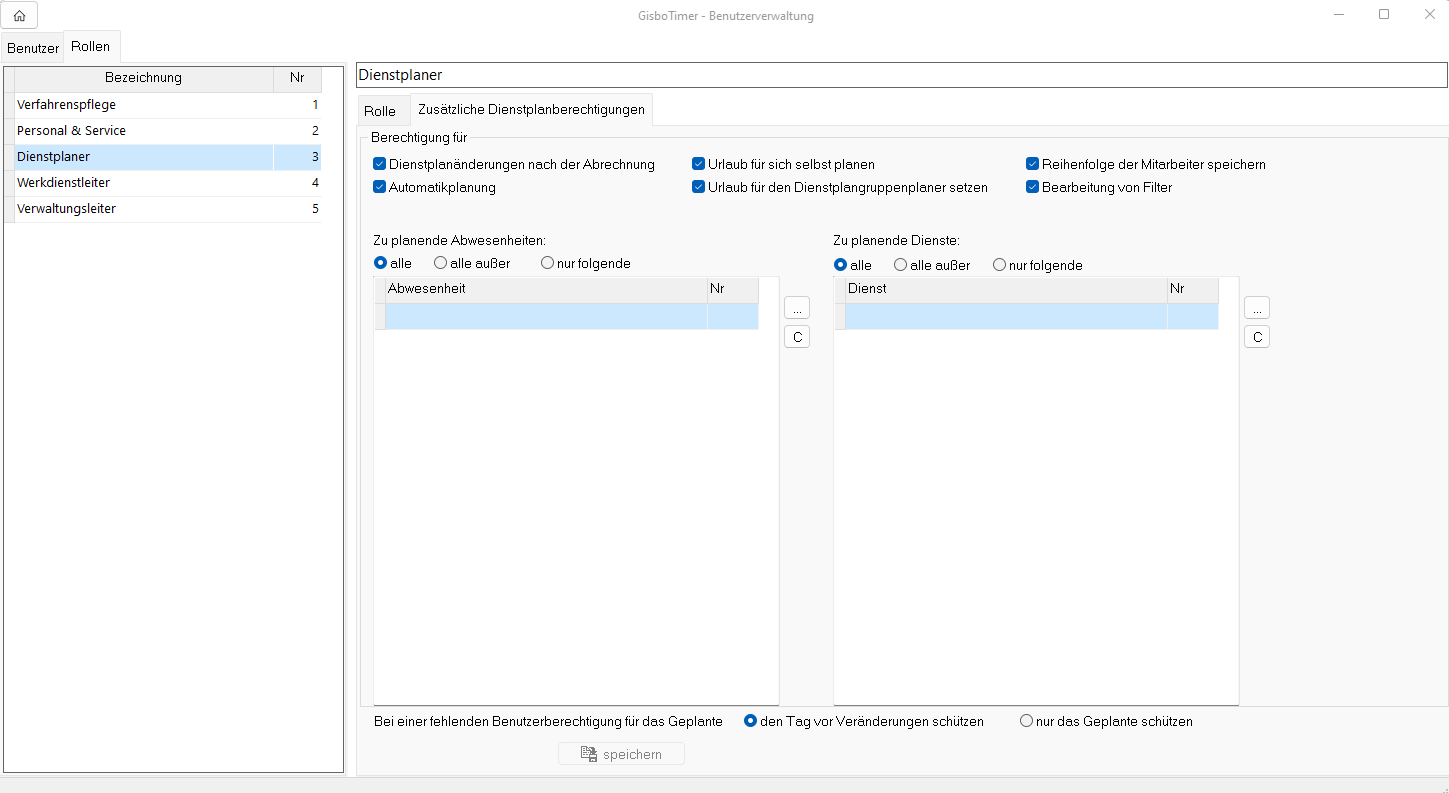This screenshot has width=1449, height=793.
Task: Clear absence list with the C button
Action: coord(797,337)
